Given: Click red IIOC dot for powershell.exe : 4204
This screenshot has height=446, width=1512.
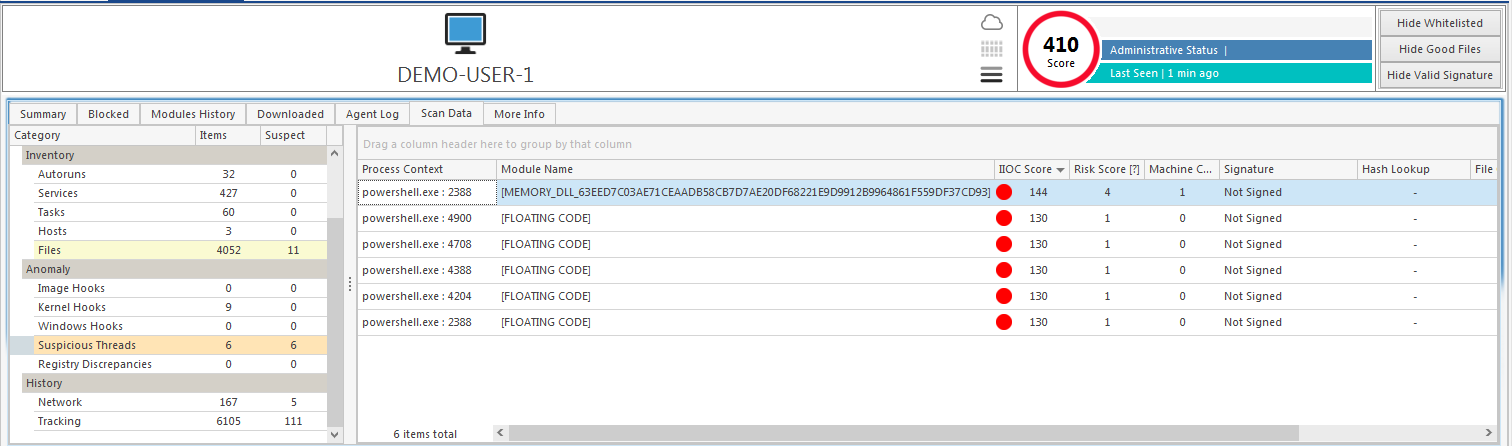Looking at the screenshot, I should tap(1004, 296).
